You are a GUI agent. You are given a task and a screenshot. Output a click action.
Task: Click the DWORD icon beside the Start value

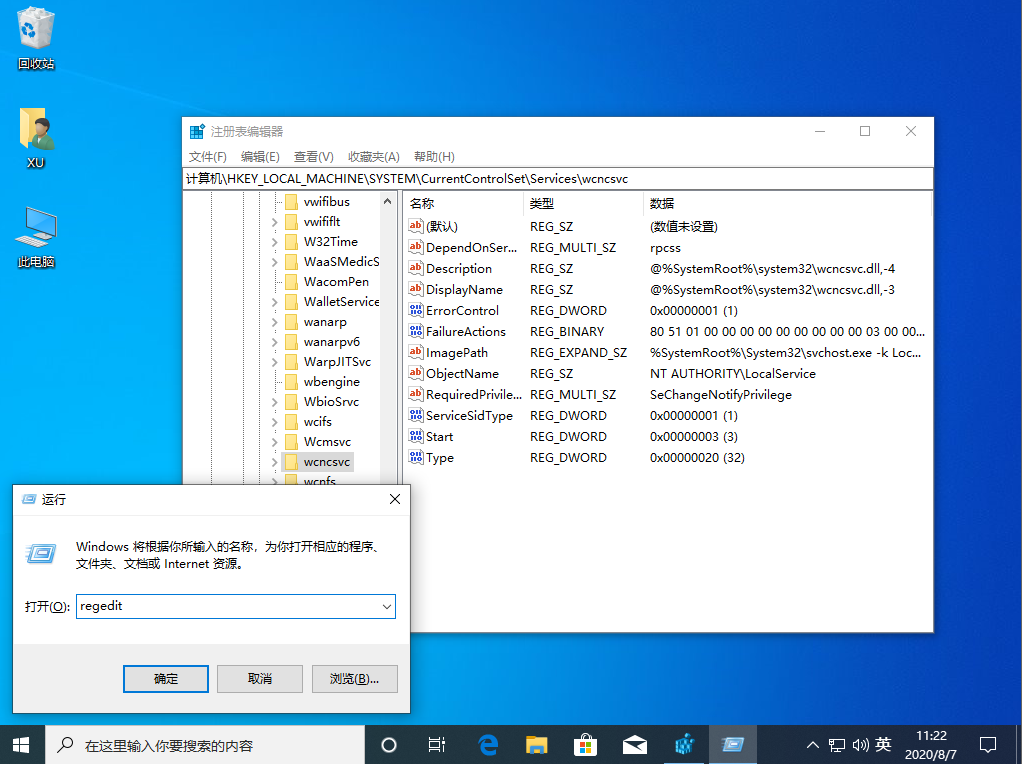pyautogui.click(x=416, y=436)
